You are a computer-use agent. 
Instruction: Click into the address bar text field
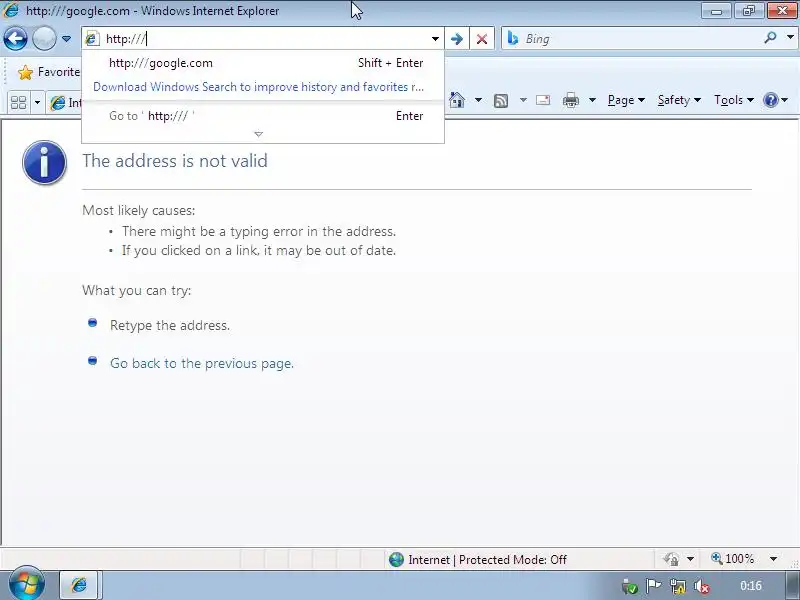pyautogui.click(x=264, y=39)
